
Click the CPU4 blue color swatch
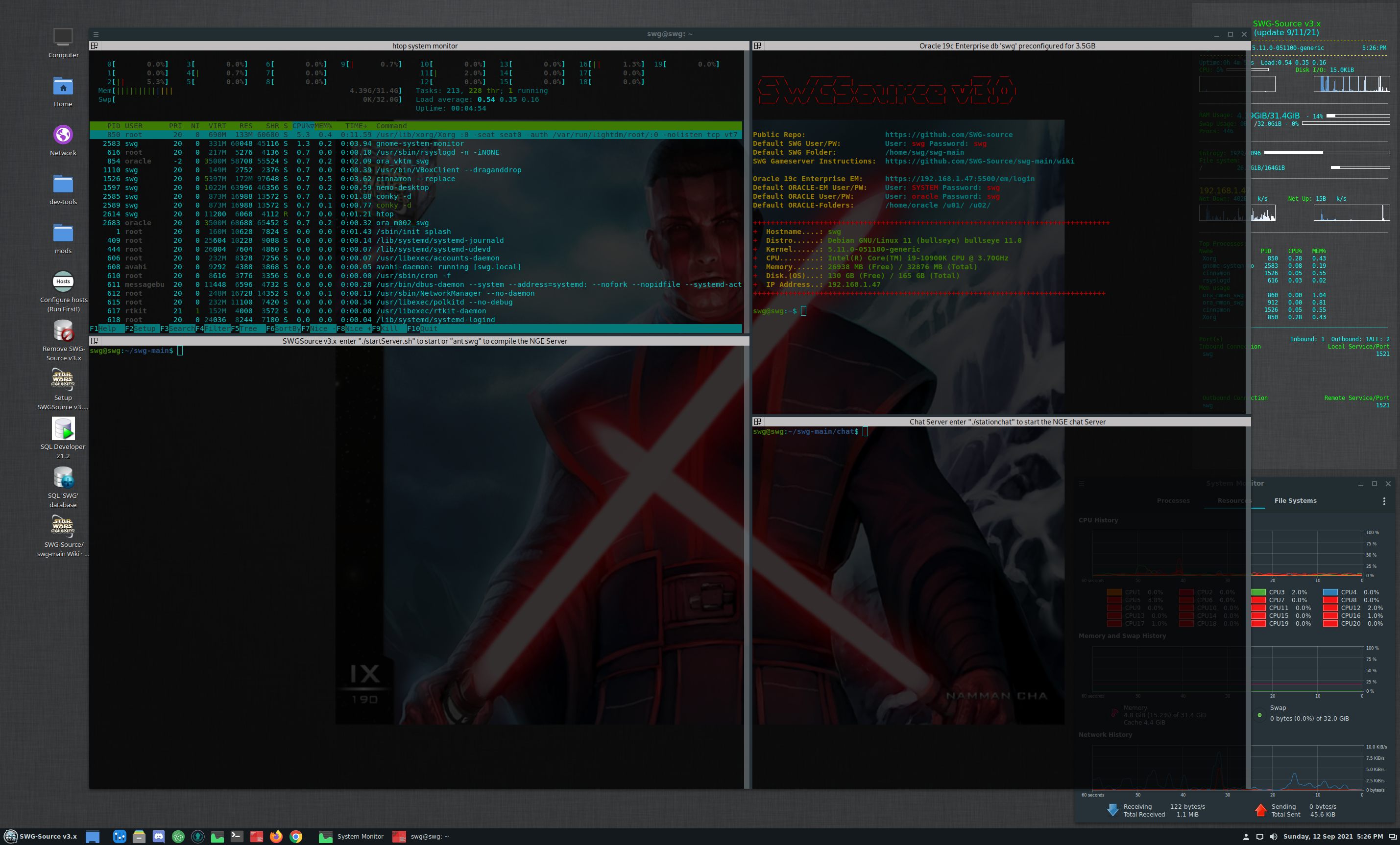tap(1329, 592)
